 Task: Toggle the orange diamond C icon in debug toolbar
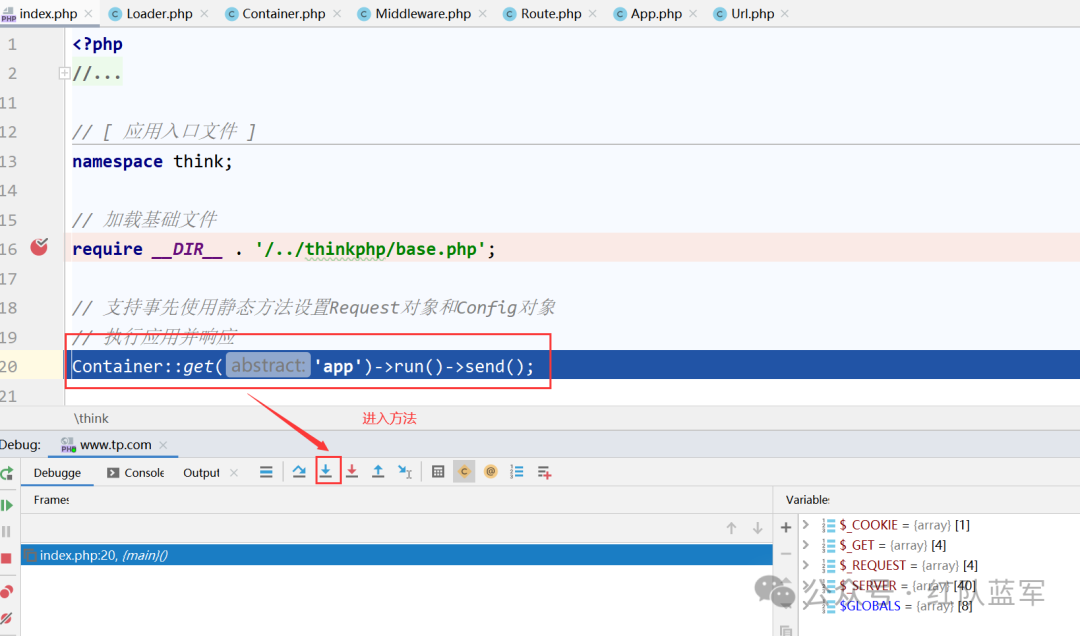(464, 472)
